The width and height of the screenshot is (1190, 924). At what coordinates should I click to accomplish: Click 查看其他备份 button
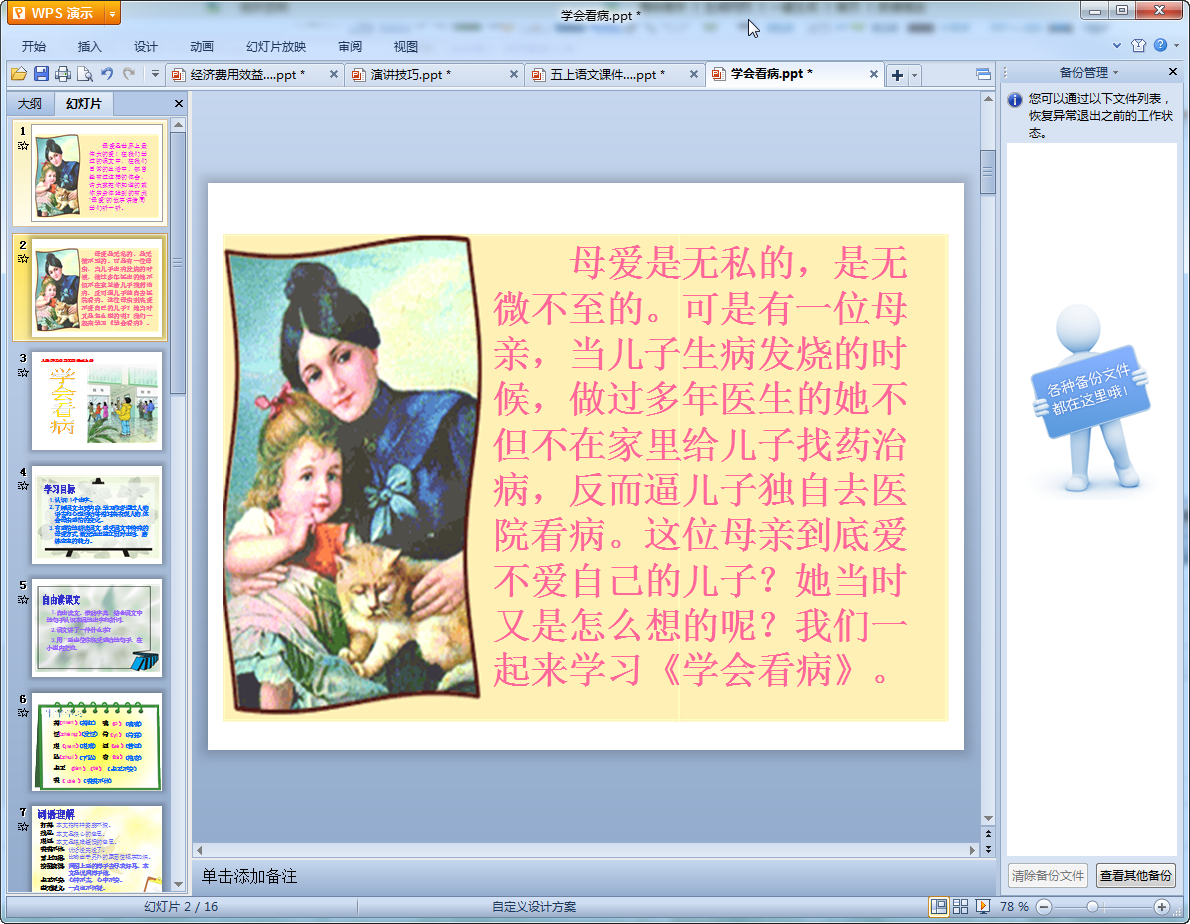[1135, 875]
